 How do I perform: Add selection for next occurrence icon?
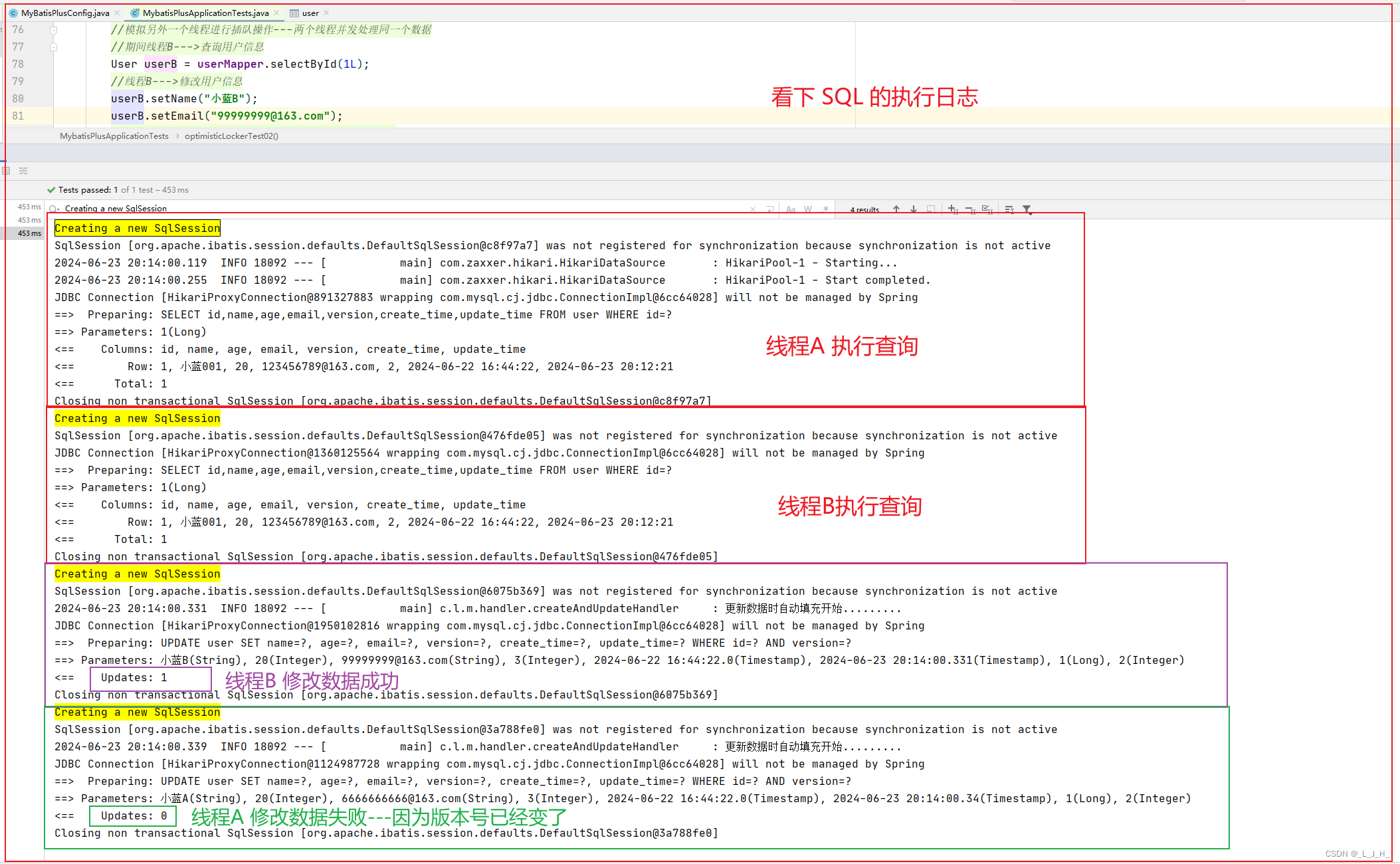click(953, 209)
